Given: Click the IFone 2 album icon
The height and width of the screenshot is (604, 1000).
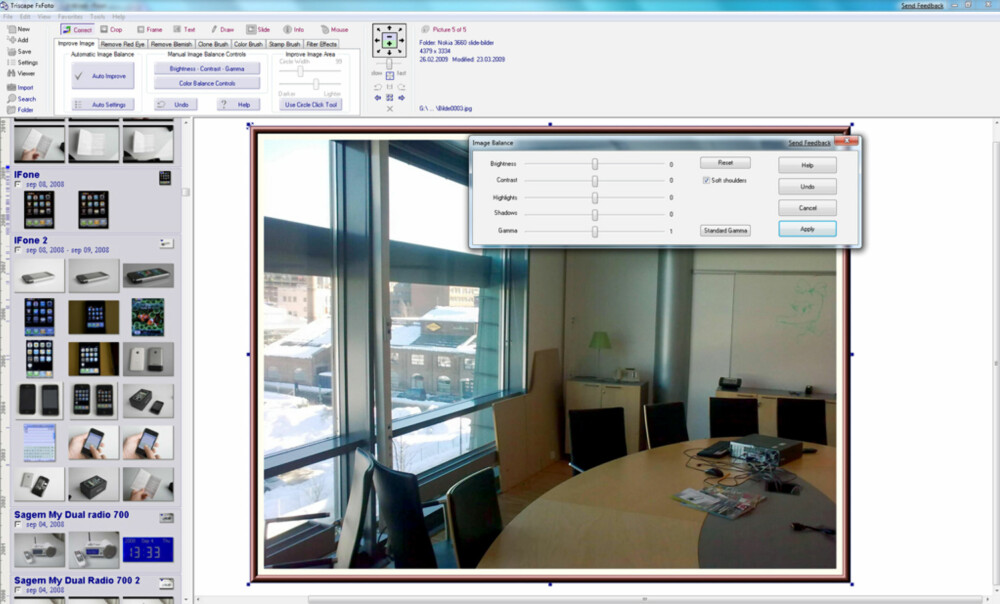Looking at the screenshot, I should [166, 243].
